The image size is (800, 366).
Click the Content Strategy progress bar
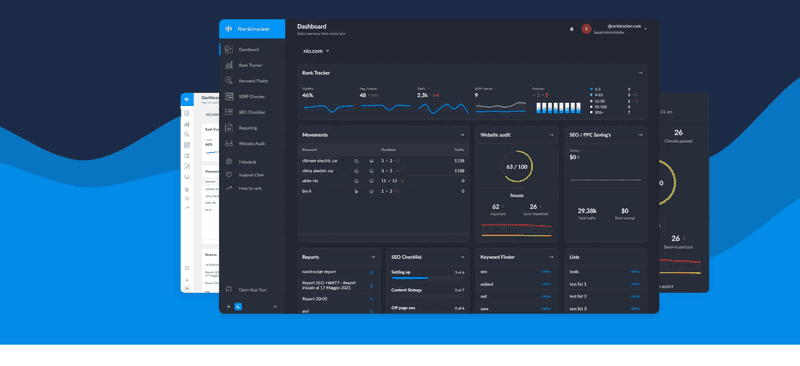tap(428, 296)
